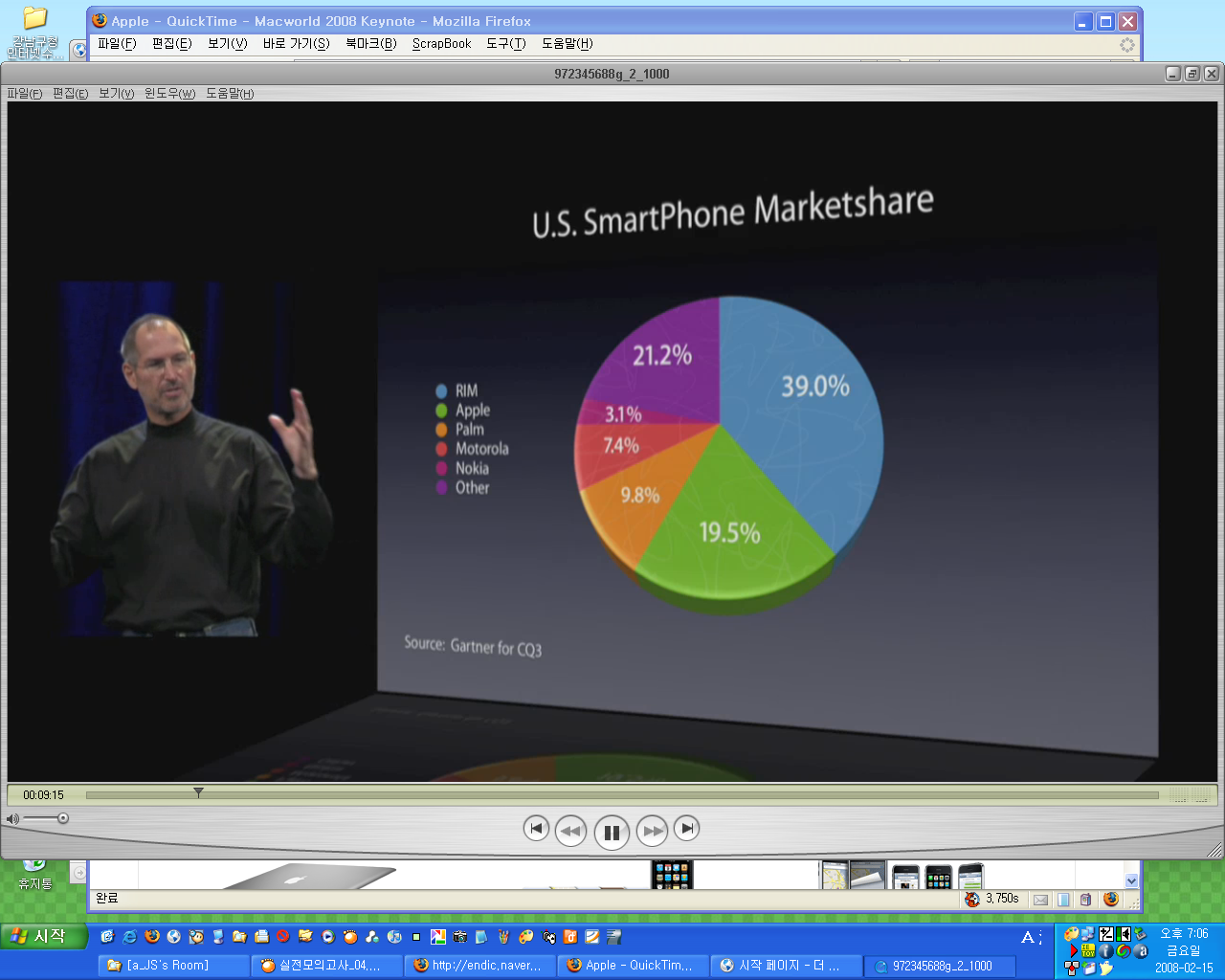
Task: Switch to Apple - QuickTim... taskbar window
Action: click(x=633, y=966)
